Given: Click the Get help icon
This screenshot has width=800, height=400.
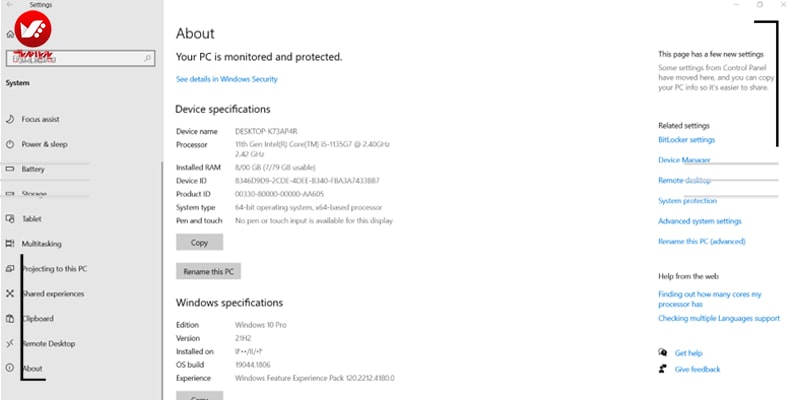Looking at the screenshot, I should (663, 353).
